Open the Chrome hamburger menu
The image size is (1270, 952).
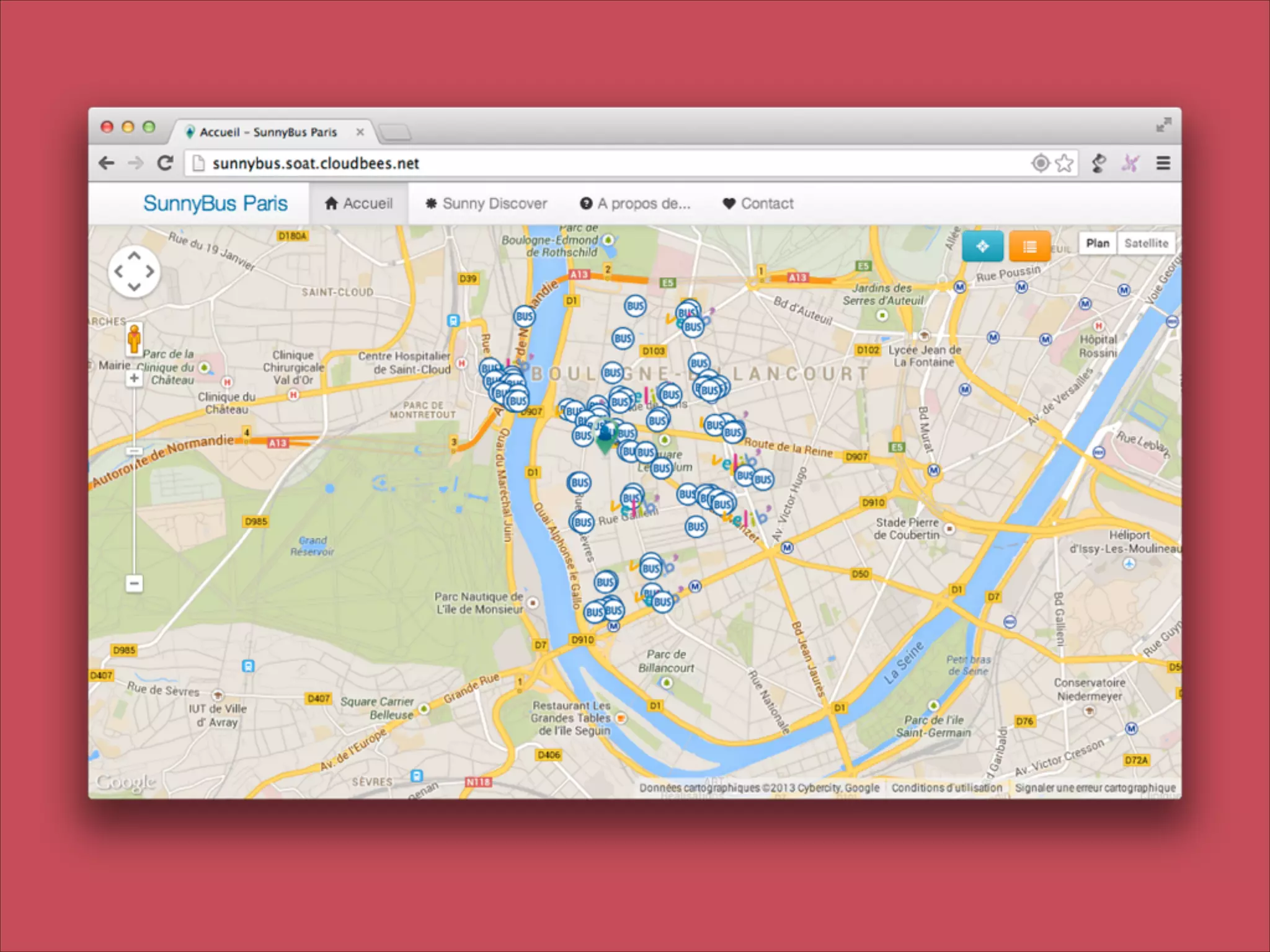point(1163,163)
